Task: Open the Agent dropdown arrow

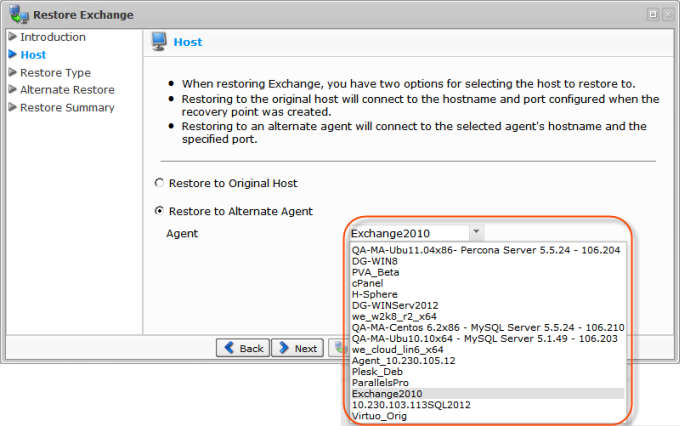Action: click(x=476, y=233)
